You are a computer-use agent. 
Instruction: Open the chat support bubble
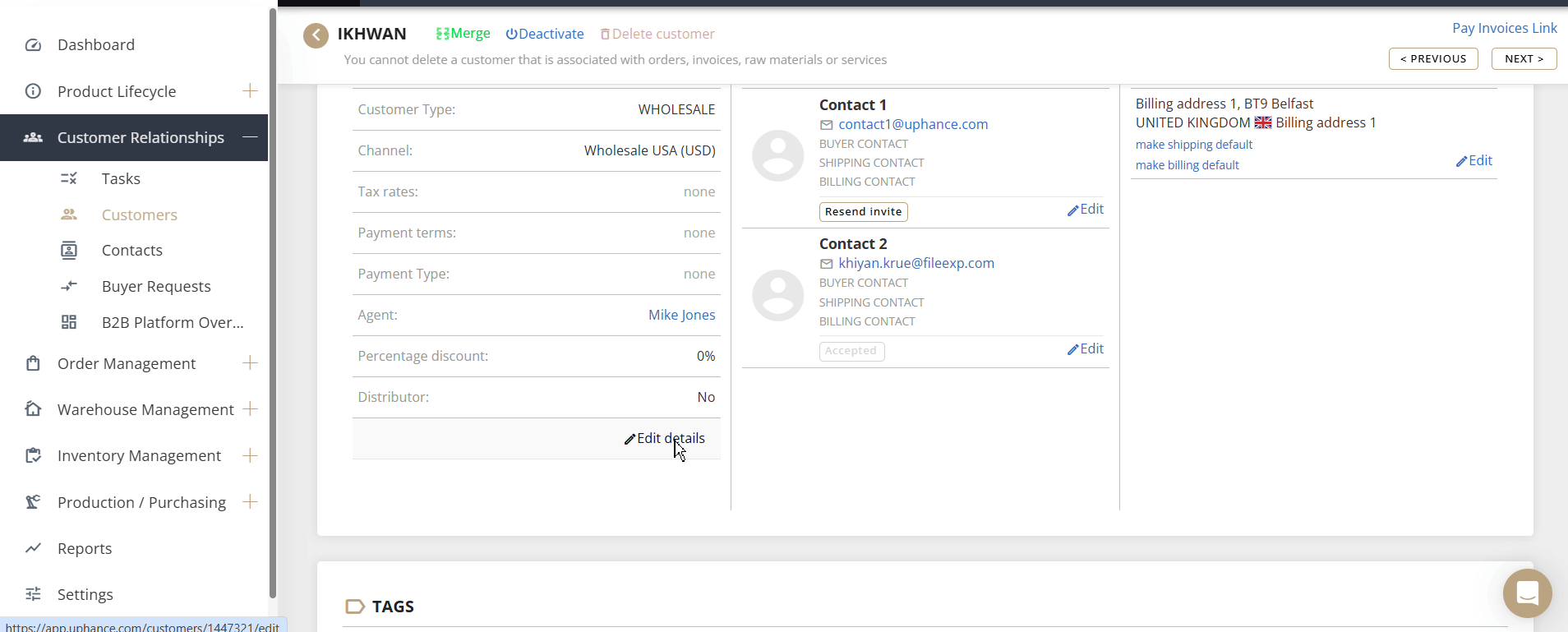[x=1527, y=593]
